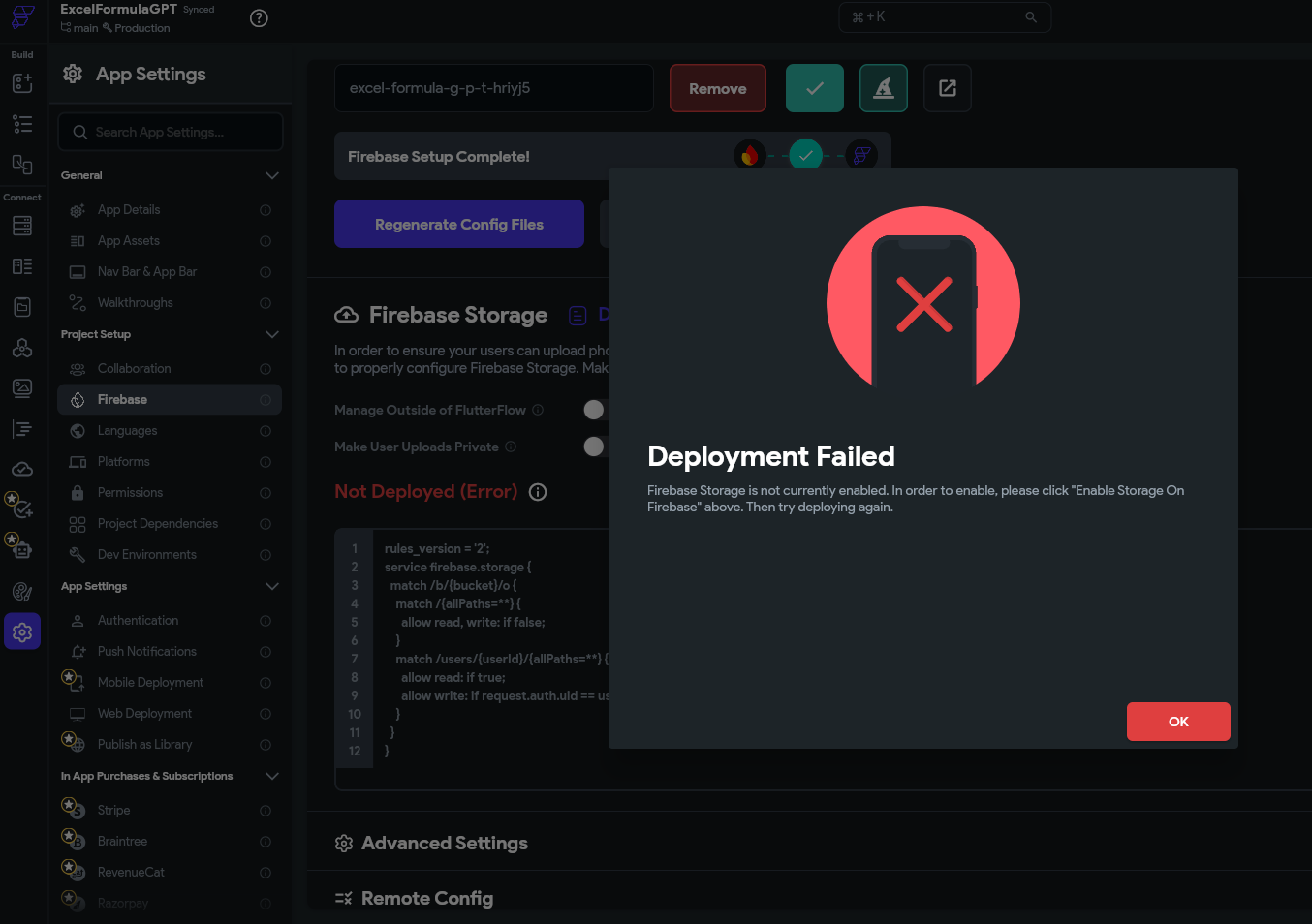Click the red Remove button
This screenshot has height=924, width=1312.
click(718, 88)
